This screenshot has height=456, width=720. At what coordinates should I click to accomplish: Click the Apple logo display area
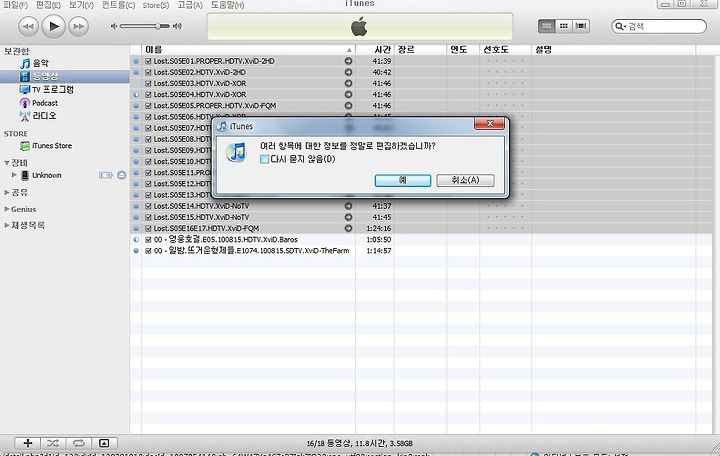tap(360, 27)
